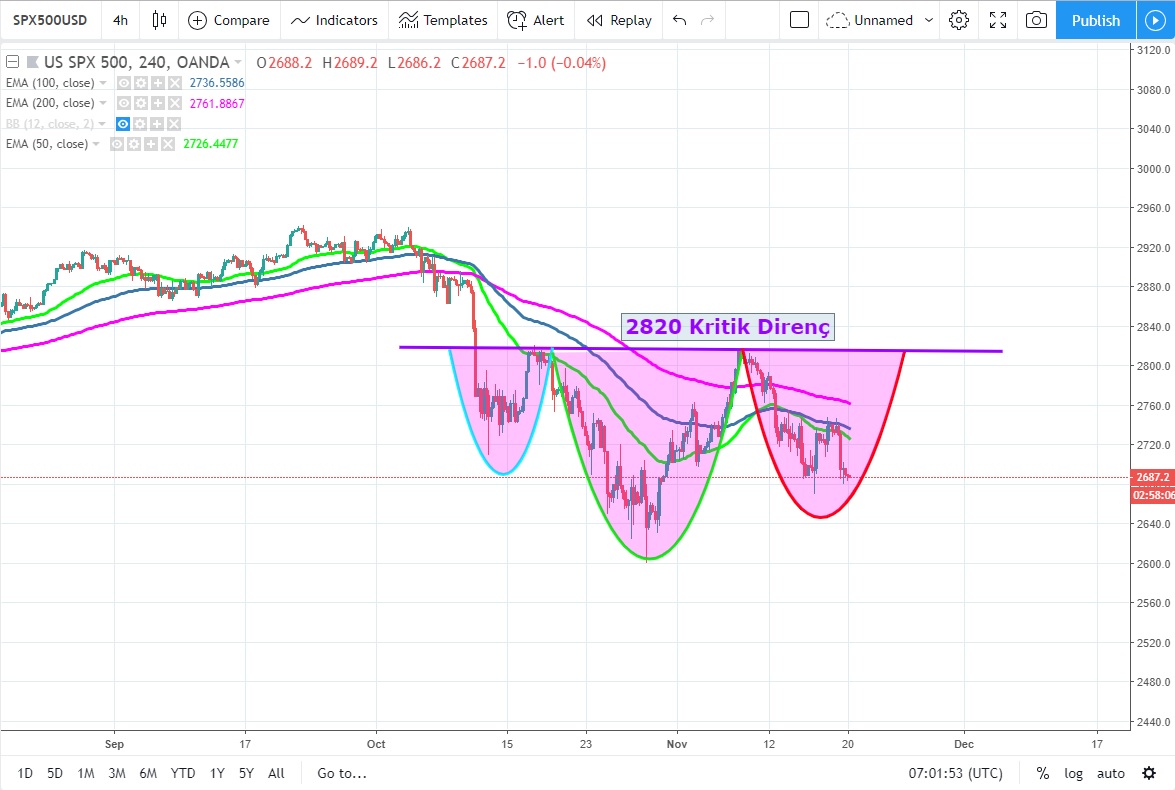Click EMA 100 value 2736.5586
This screenshot has height=790, width=1175.
pos(217,83)
